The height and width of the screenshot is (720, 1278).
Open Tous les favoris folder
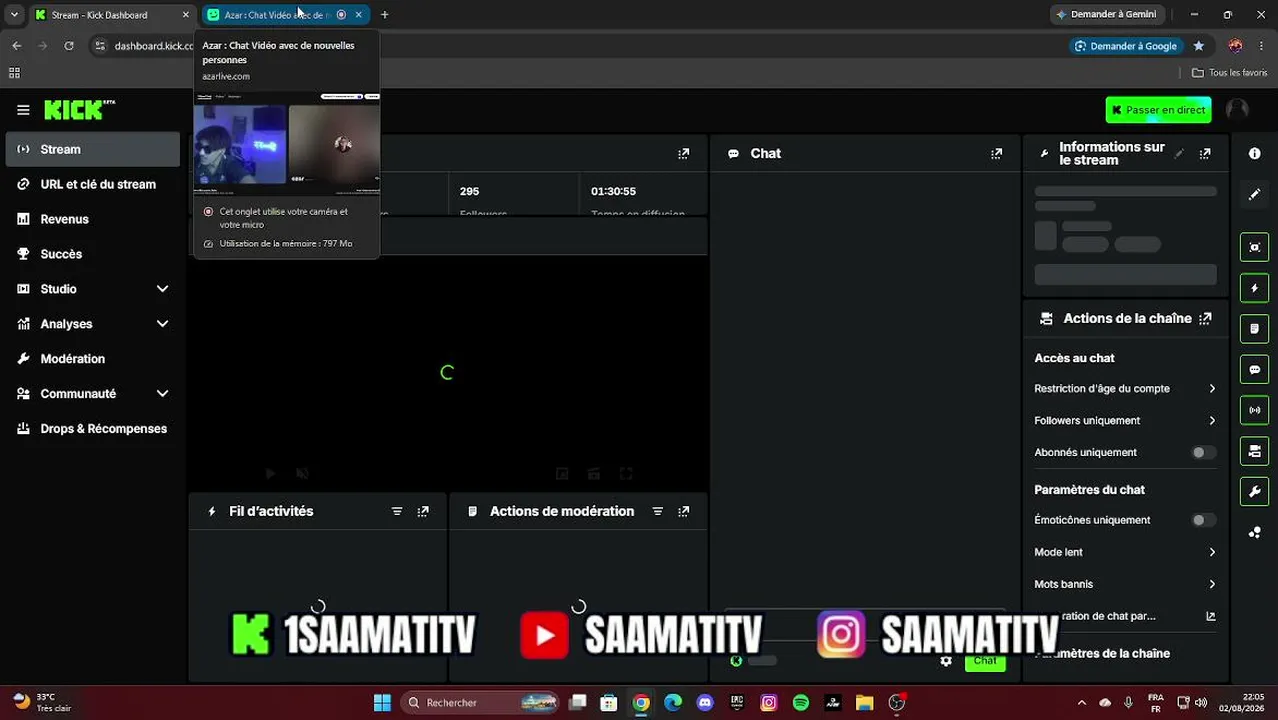(1230, 73)
